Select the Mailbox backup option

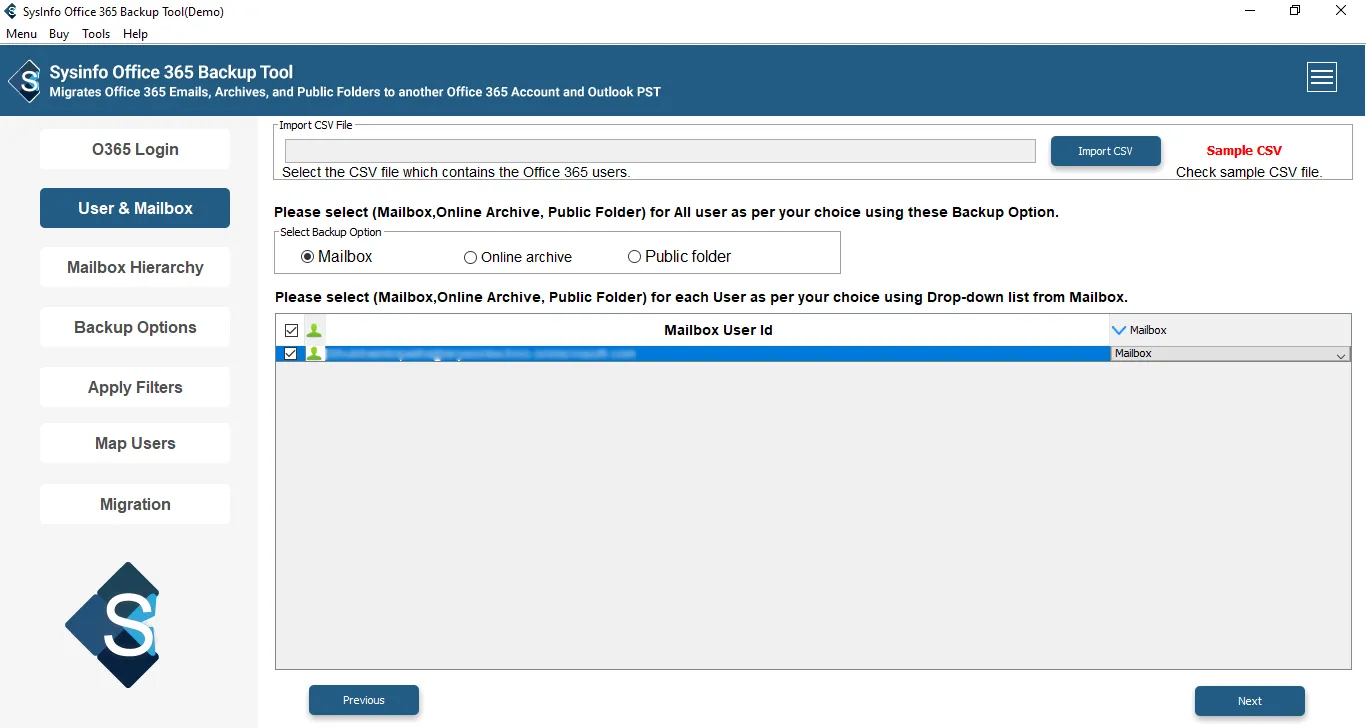[308, 257]
